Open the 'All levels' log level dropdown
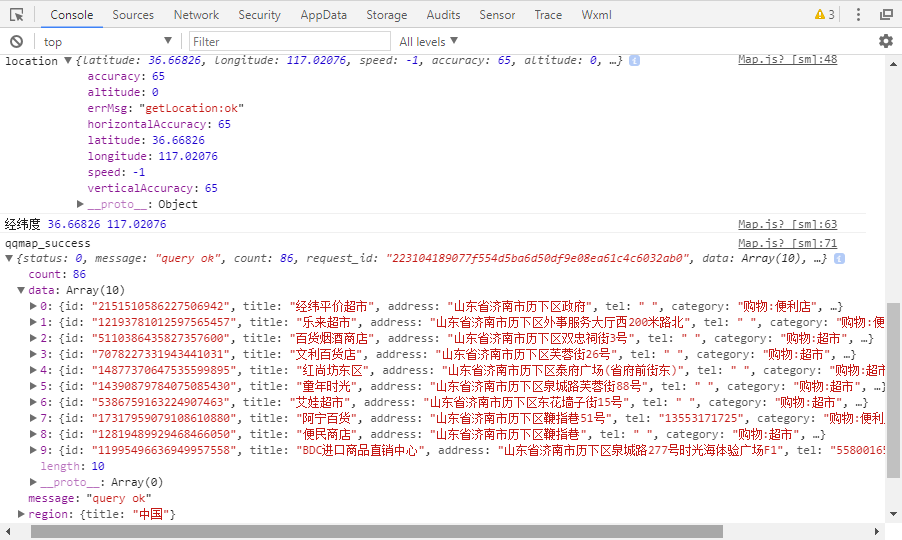 [428, 42]
